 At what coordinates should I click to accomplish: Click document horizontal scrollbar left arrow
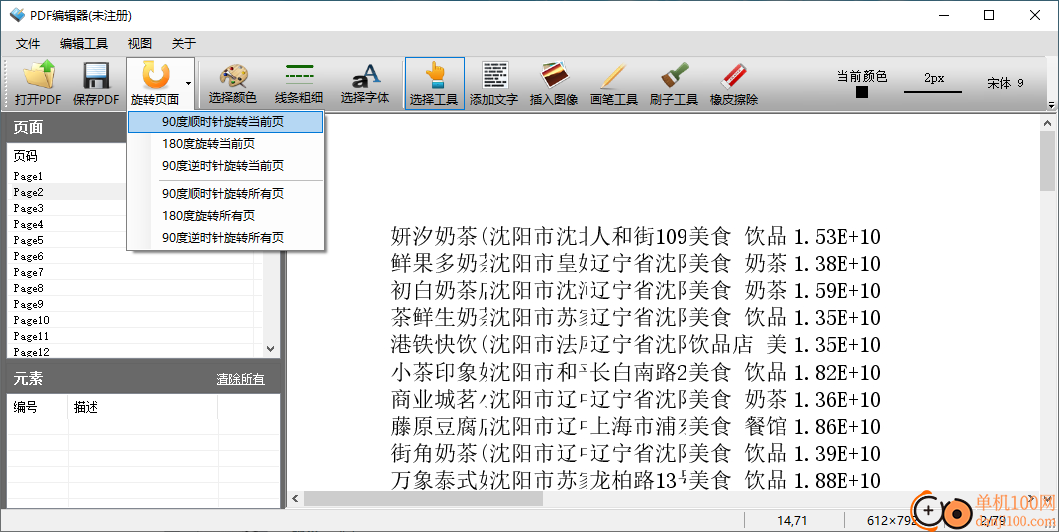(295, 499)
